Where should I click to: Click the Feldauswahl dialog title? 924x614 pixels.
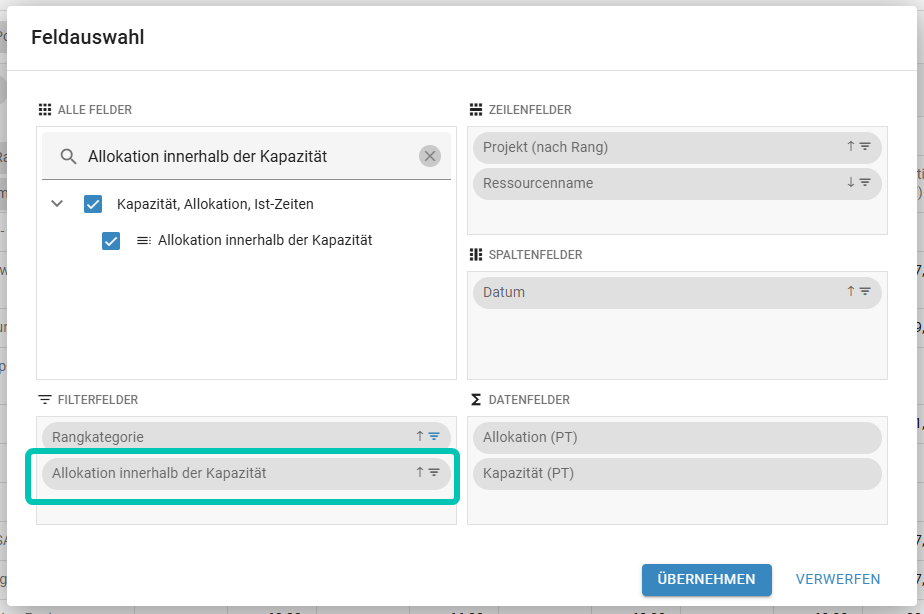88,37
